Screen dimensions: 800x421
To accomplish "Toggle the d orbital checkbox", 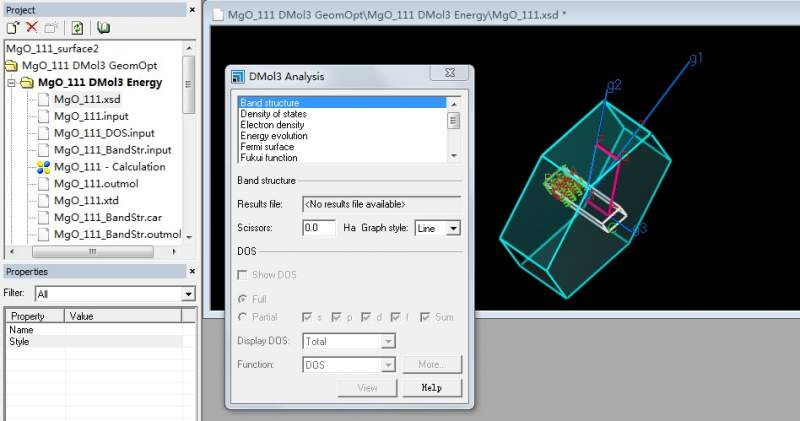I will click(x=365, y=317).
